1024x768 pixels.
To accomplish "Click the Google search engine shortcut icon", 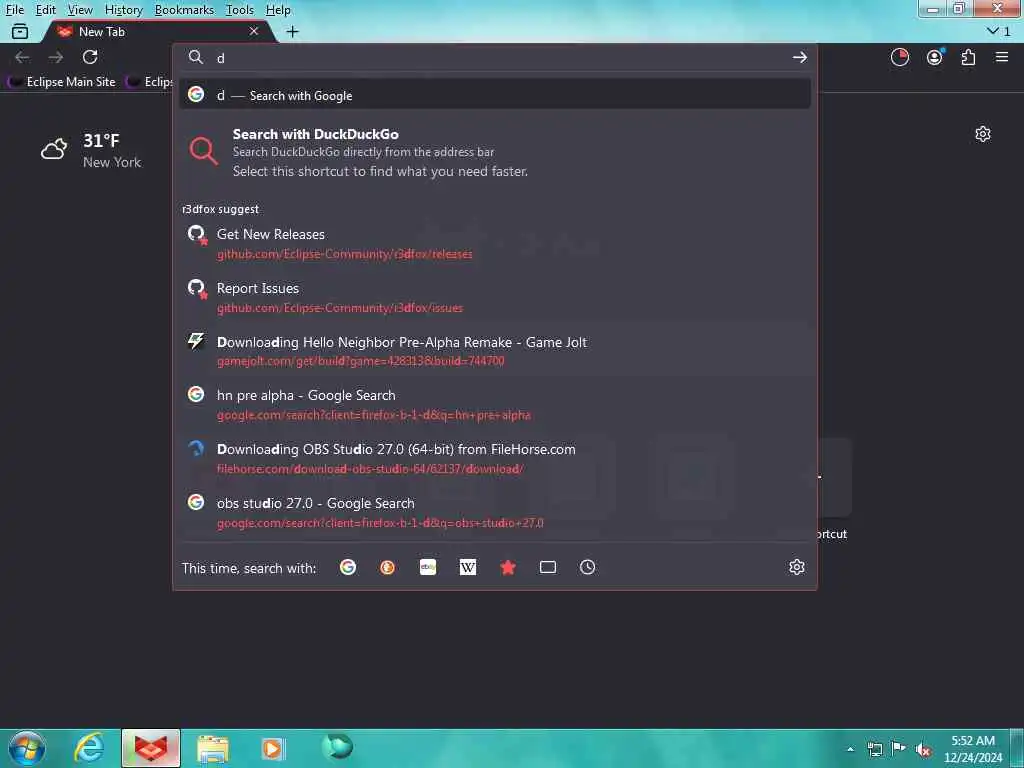I will click(x=348, y=568).
